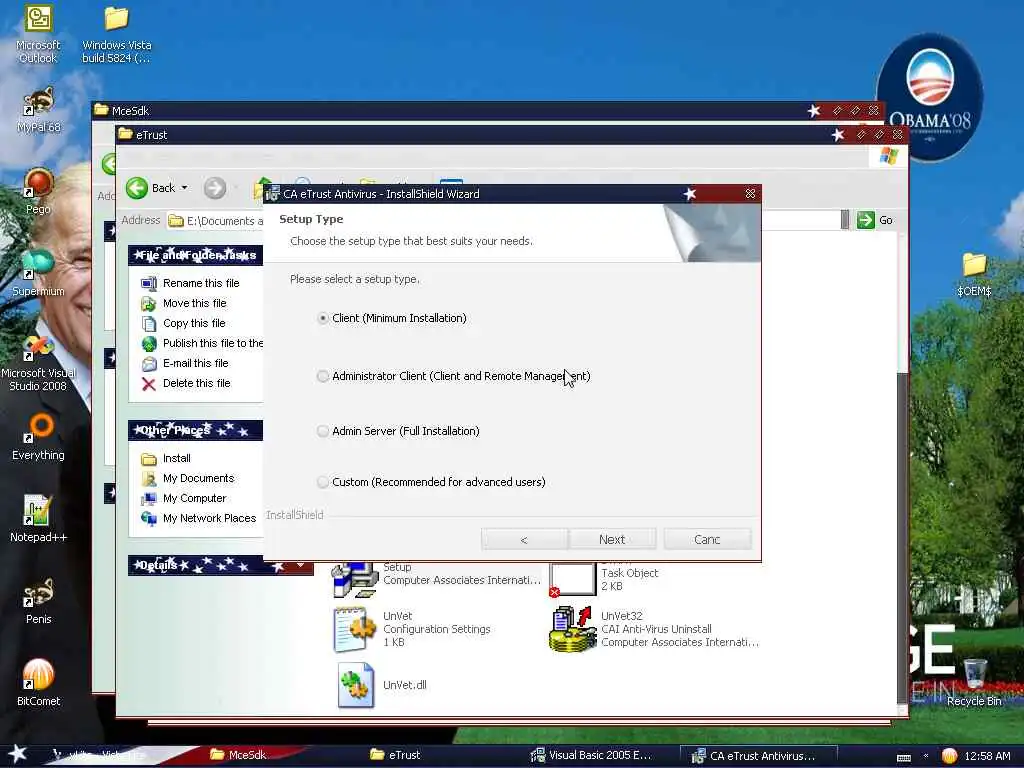
Task: Open the address bar dropdown arrow
Action: pos(845,220)
